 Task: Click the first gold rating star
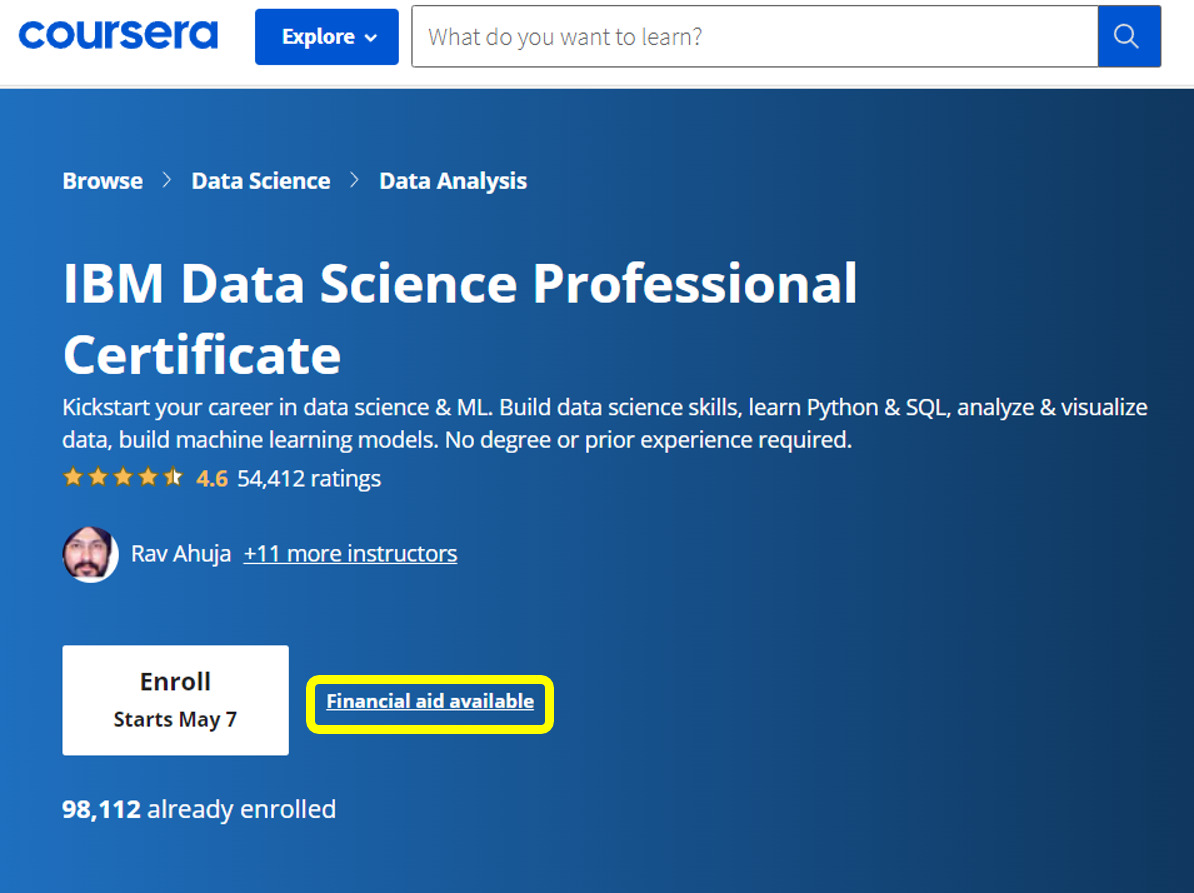point(73,478)
